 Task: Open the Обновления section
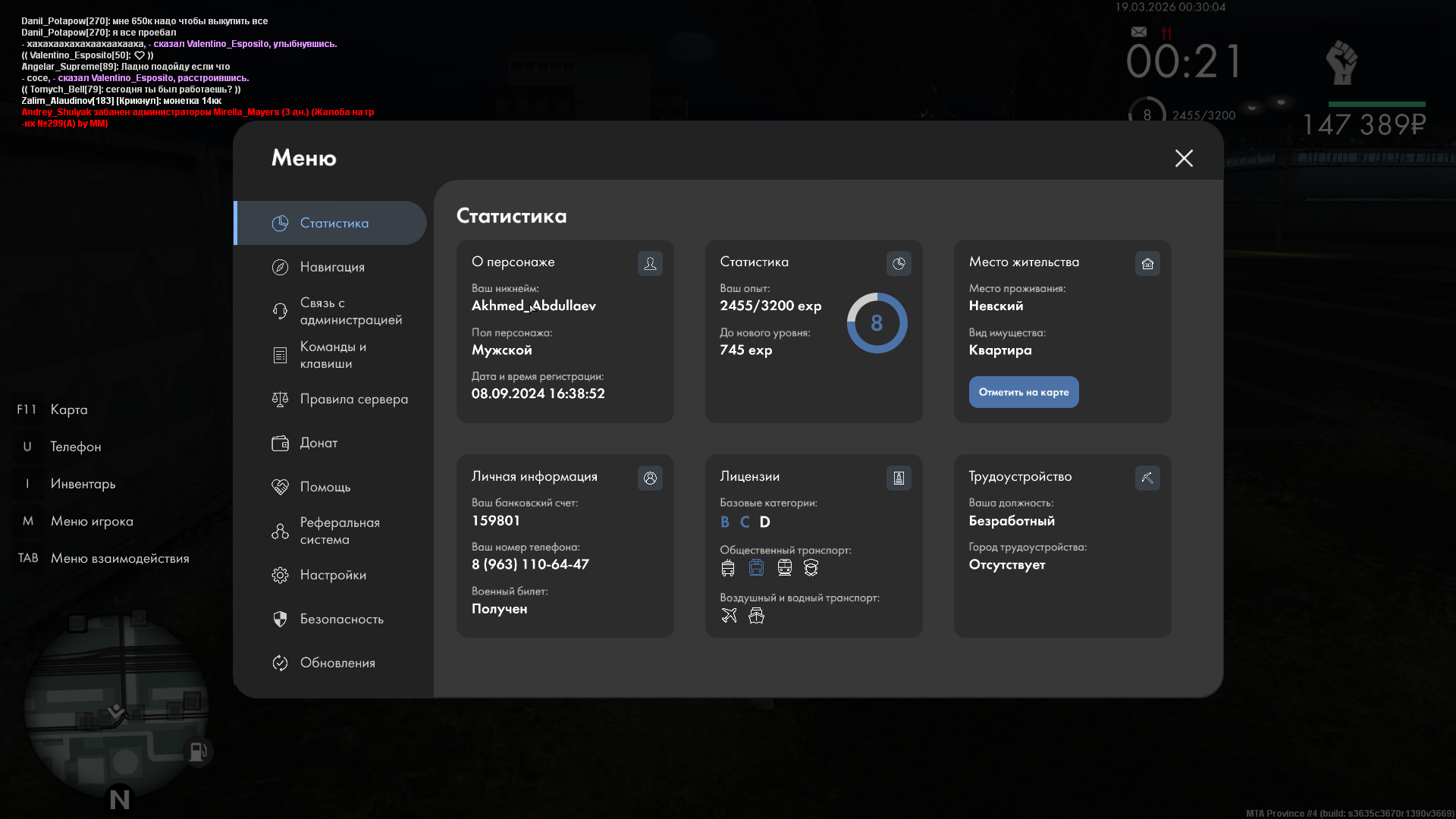[x=337, y=663]
